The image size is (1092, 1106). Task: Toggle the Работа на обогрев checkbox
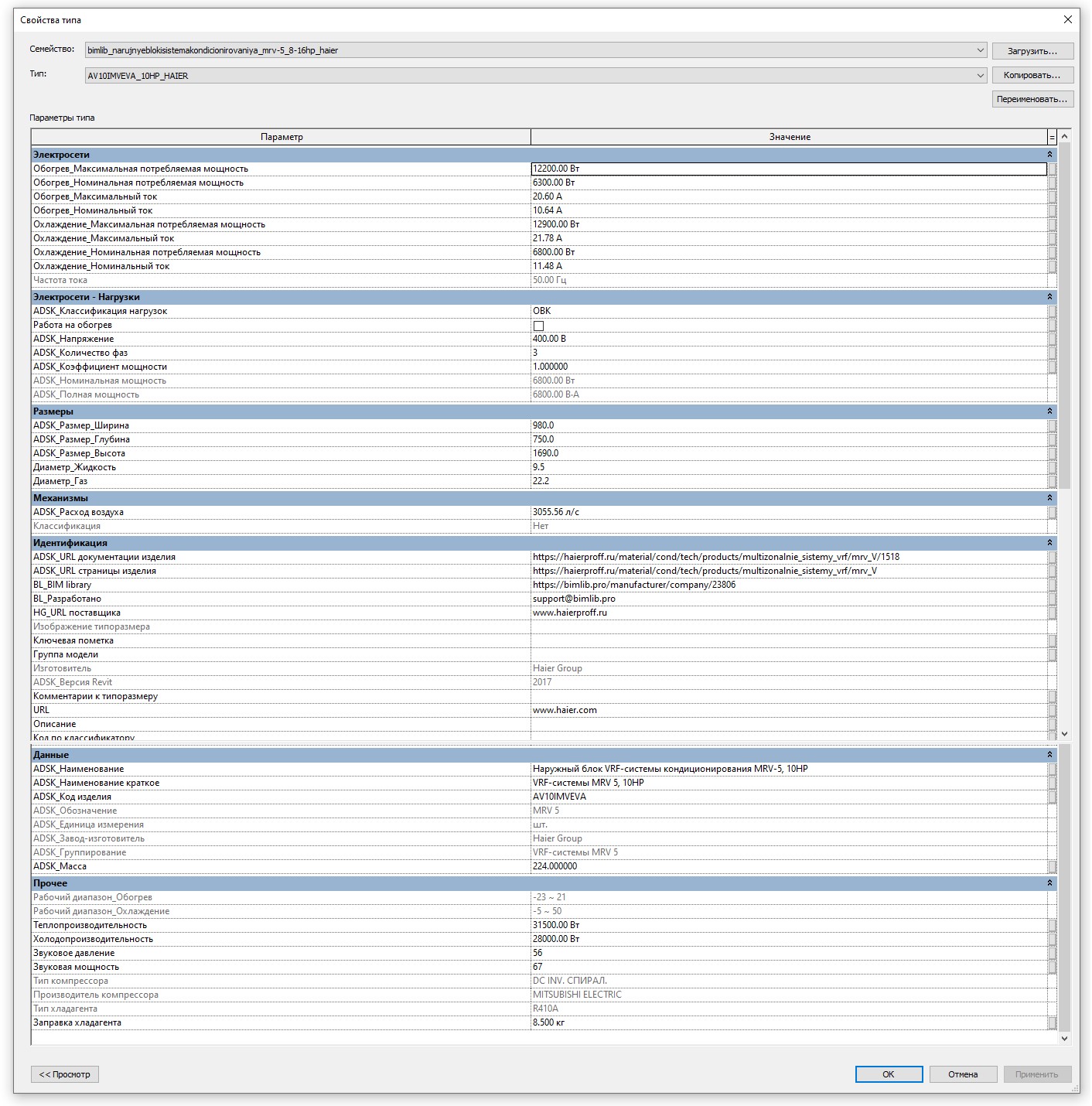(x=538, y=326)
